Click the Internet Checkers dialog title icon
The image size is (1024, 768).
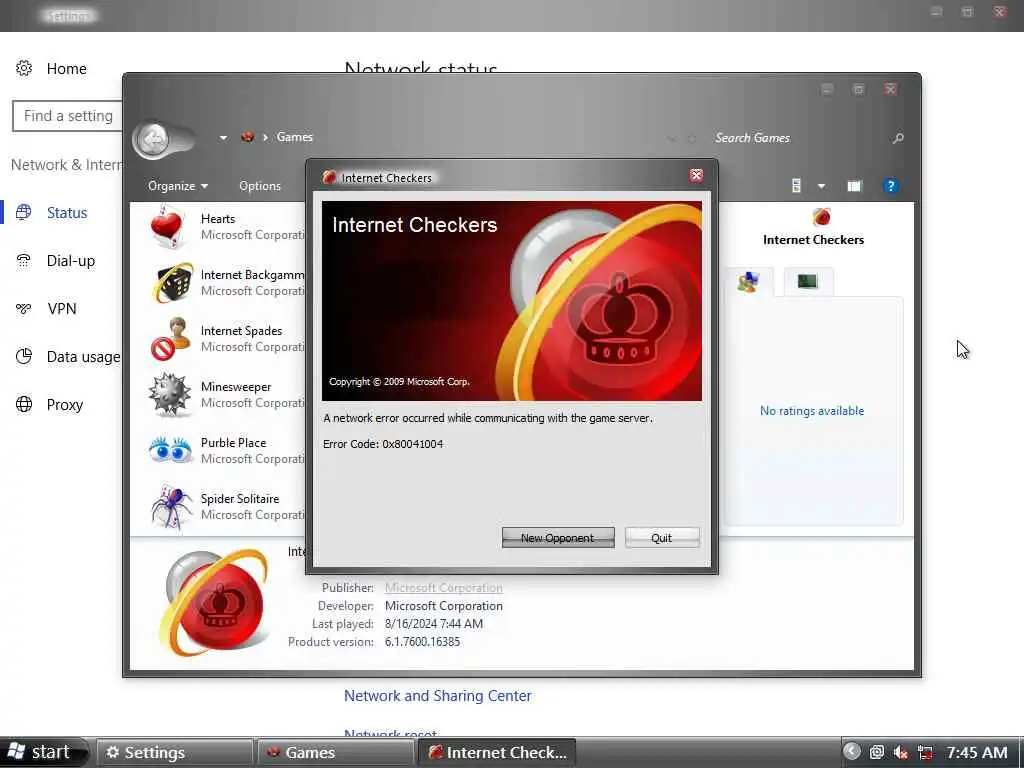tap(329, 177)
